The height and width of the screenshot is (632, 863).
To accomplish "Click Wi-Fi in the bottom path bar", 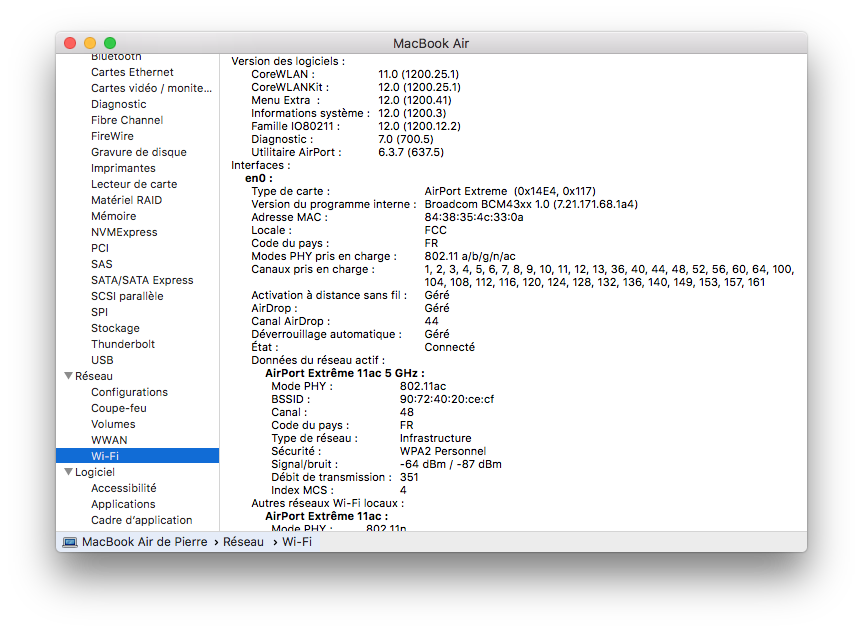I will click(297, 542).
